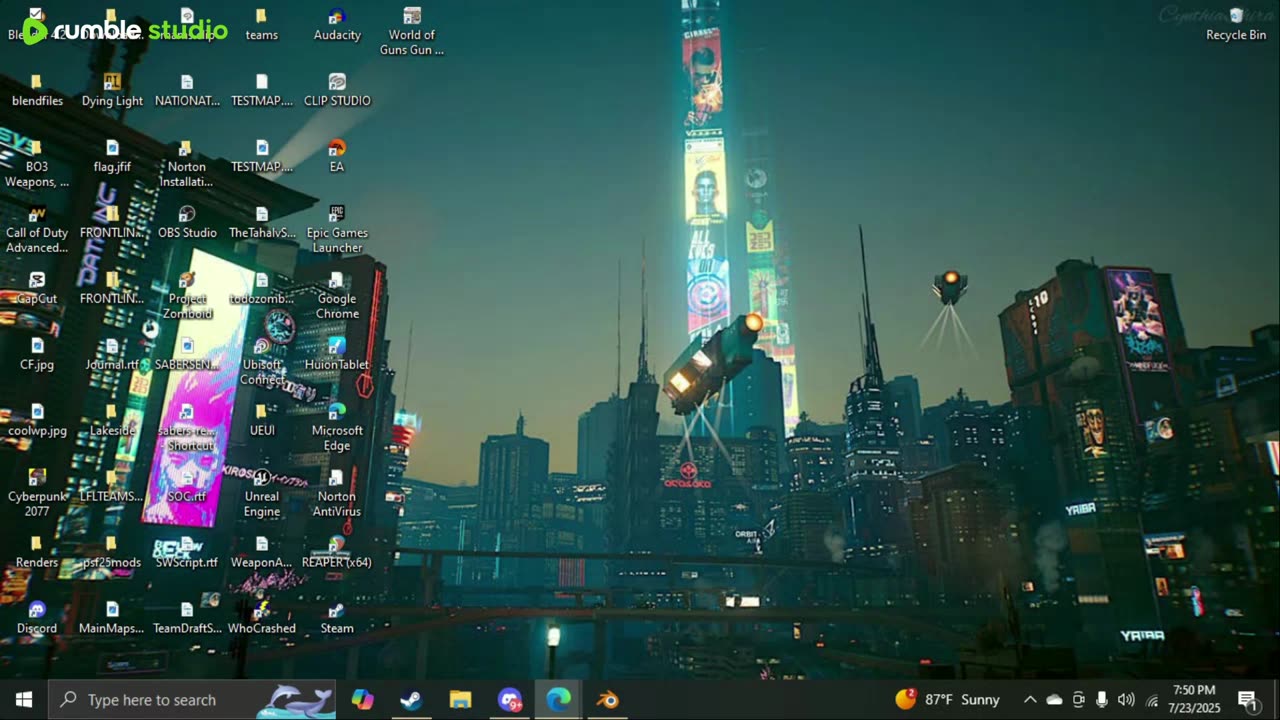Screen dimensions: 1280x720
Task: Select the NATIONAT... document file
Action: tap(187, 90)
